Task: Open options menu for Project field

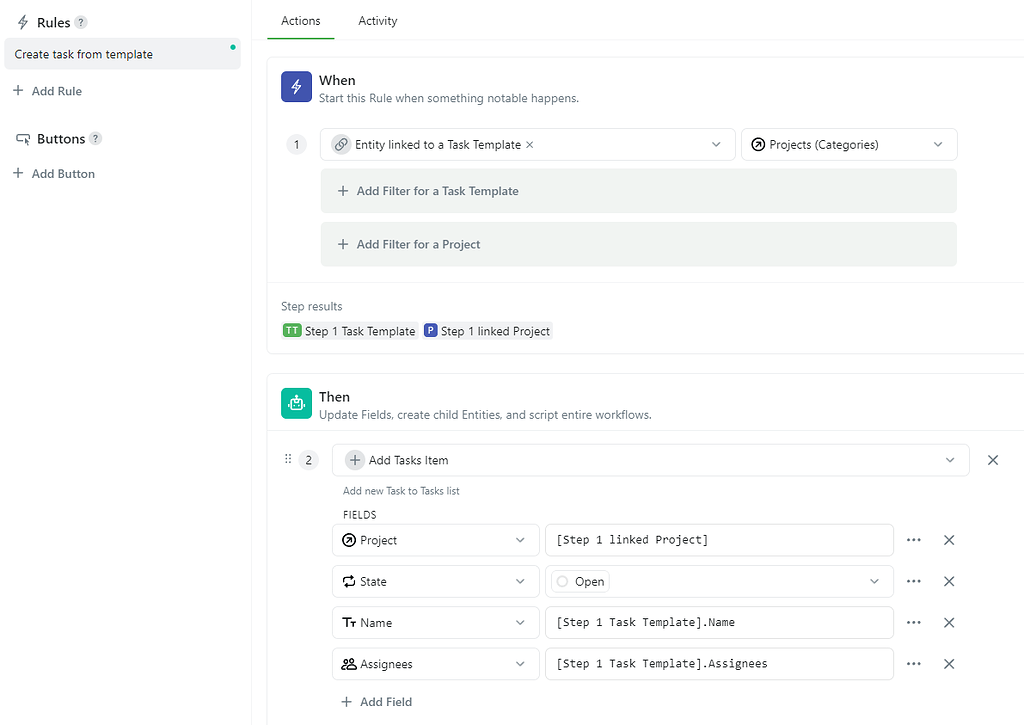Action: [x=913, y=540]
